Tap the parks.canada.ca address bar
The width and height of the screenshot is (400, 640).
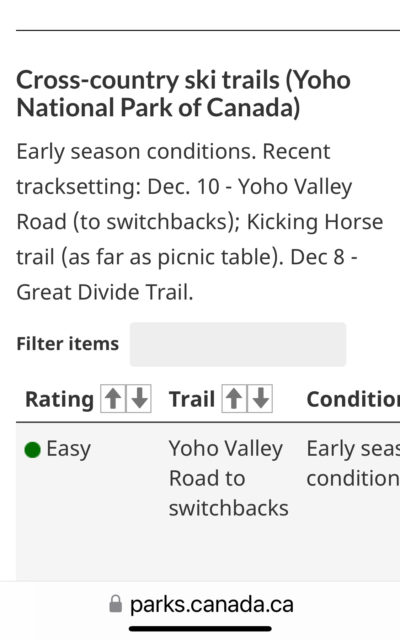tap(201, 604)
